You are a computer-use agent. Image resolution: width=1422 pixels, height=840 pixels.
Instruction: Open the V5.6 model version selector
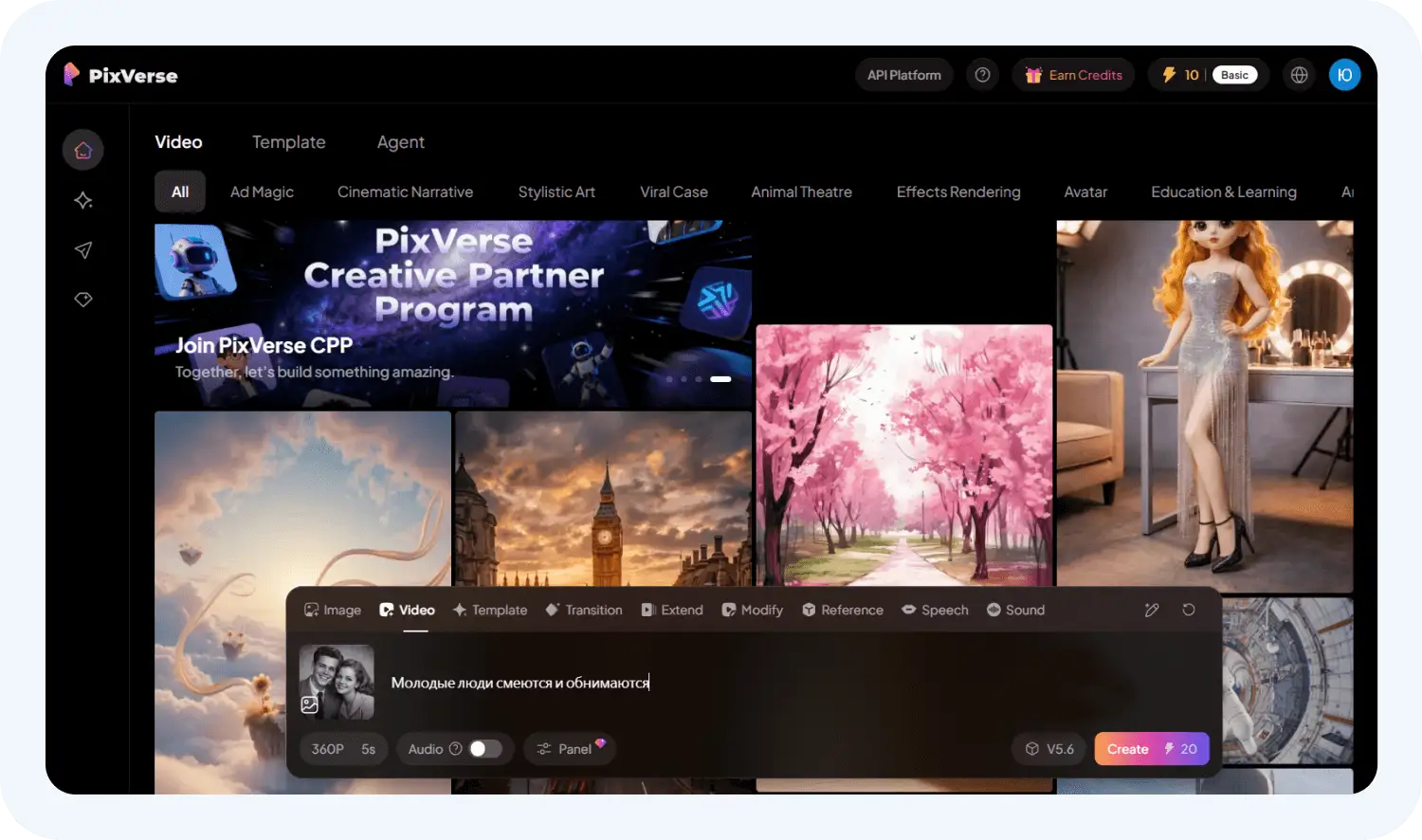pos(1049,749)
